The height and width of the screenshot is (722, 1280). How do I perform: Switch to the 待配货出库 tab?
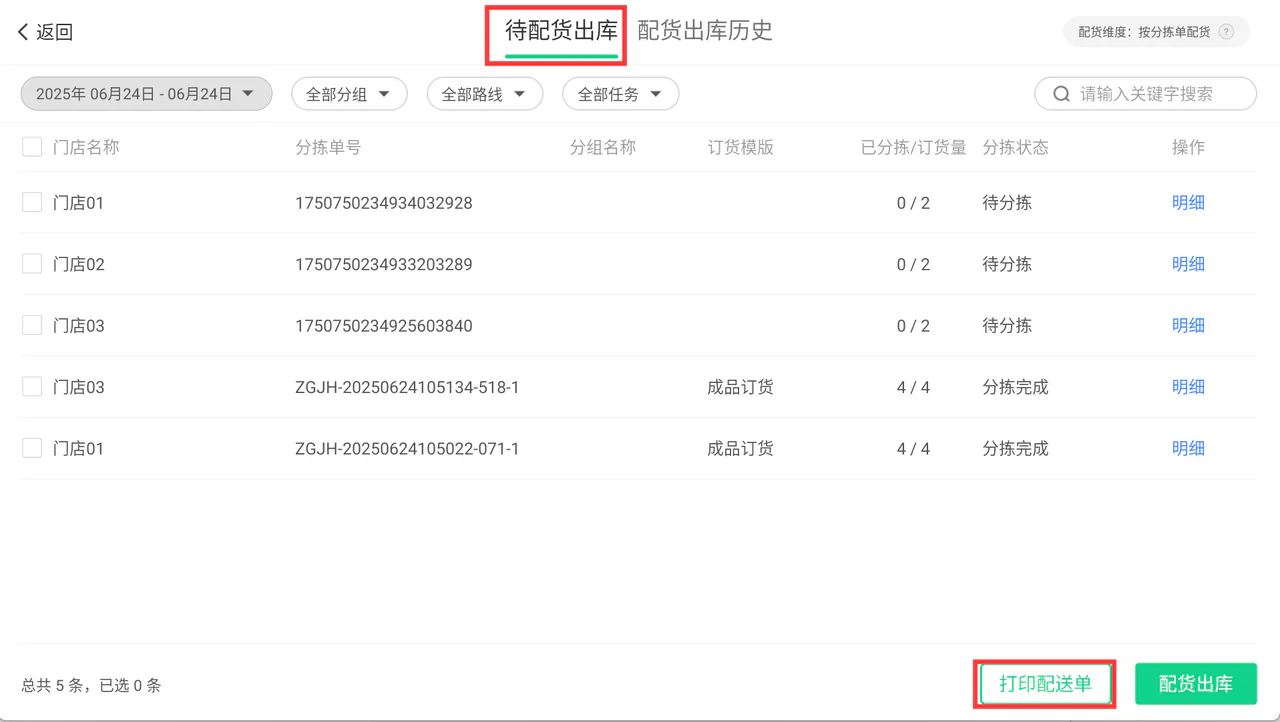[561, 31]
